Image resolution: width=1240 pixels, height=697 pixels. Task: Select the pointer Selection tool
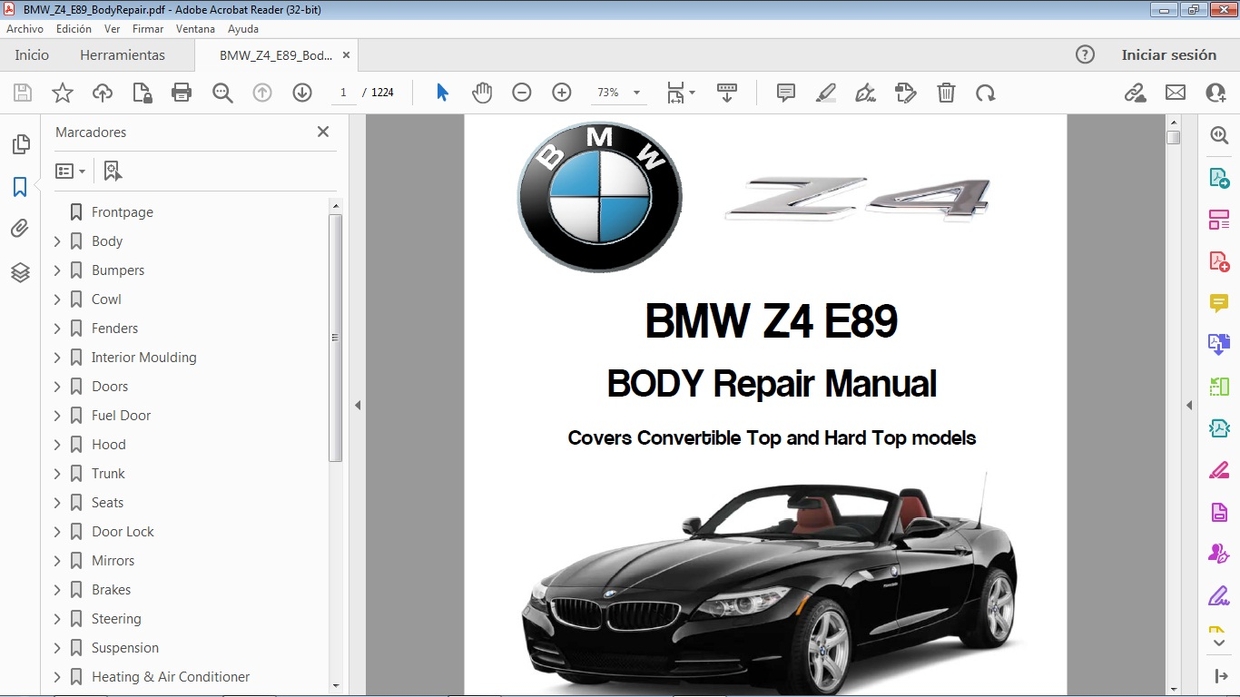tap(442, 92)
